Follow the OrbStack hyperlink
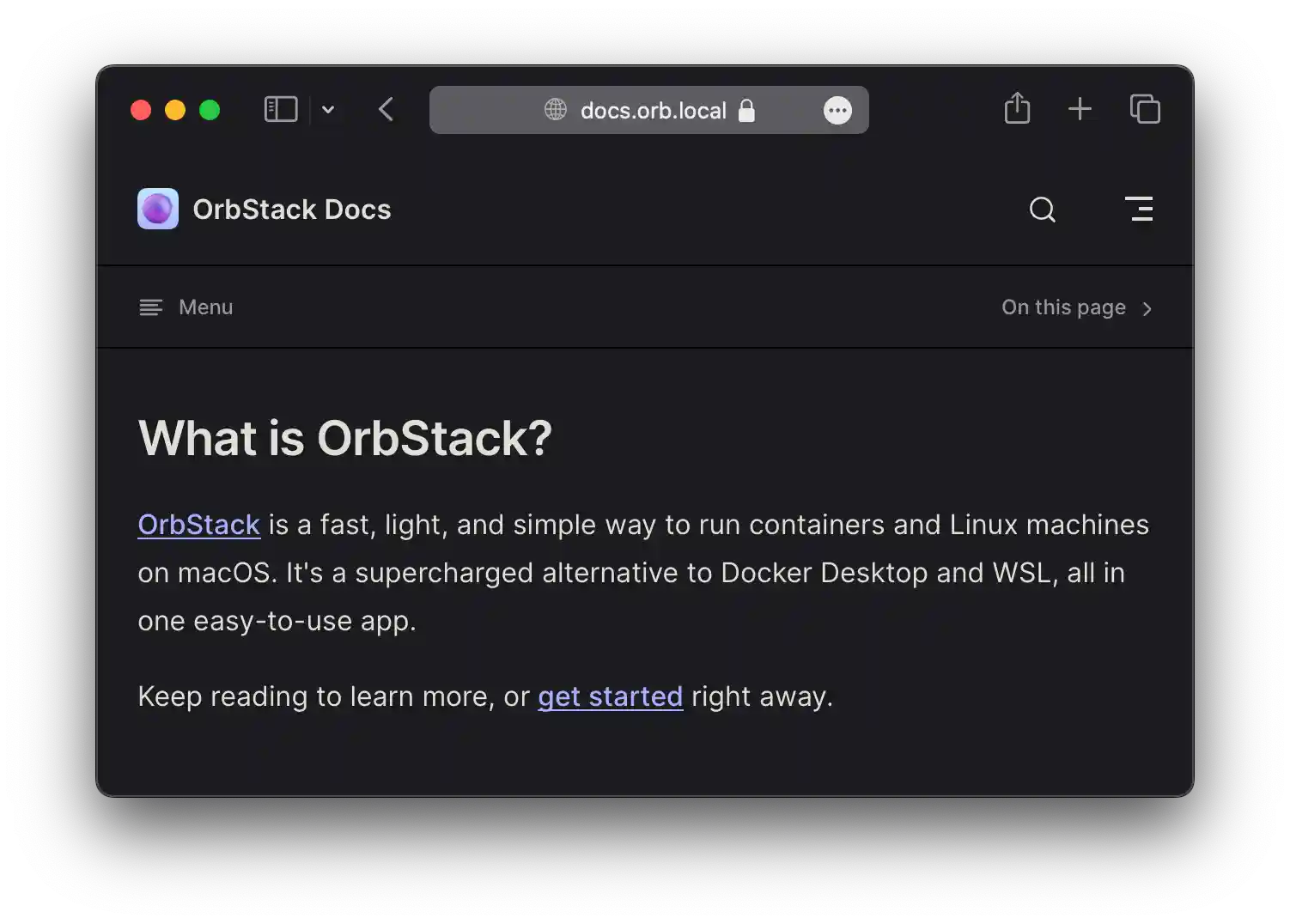This screenshot has height=924, width=1290. point(198,524)
